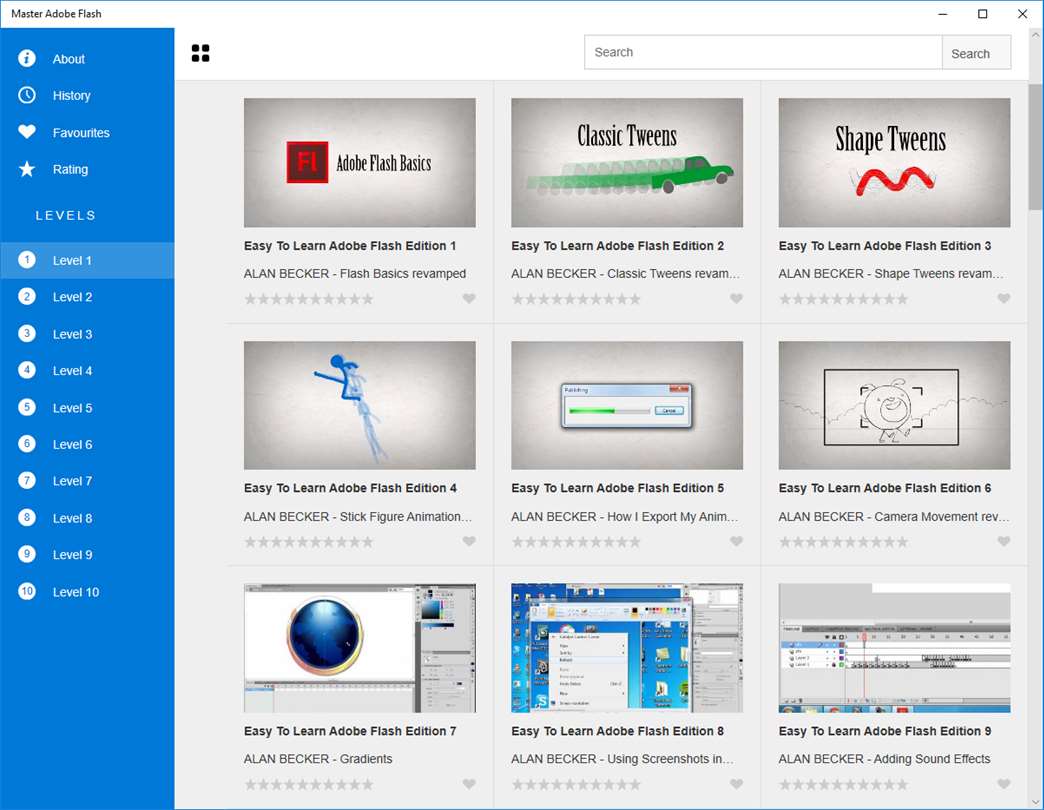The image size is (1044, 810).
Task: Click the number 8 circle icon
Action: 27,517
